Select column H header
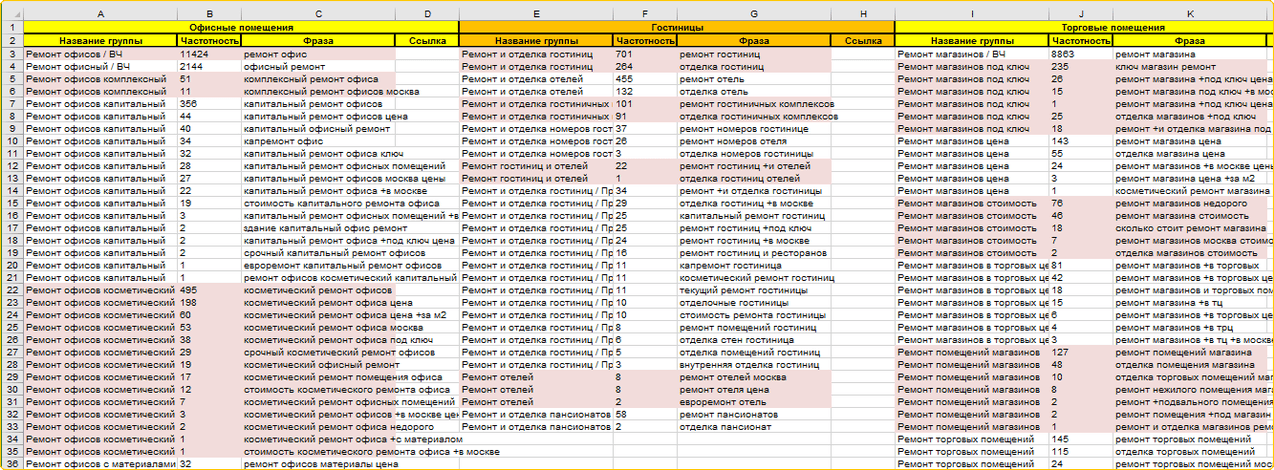Viewport: 1274px width, 470px height. (863, 15)
